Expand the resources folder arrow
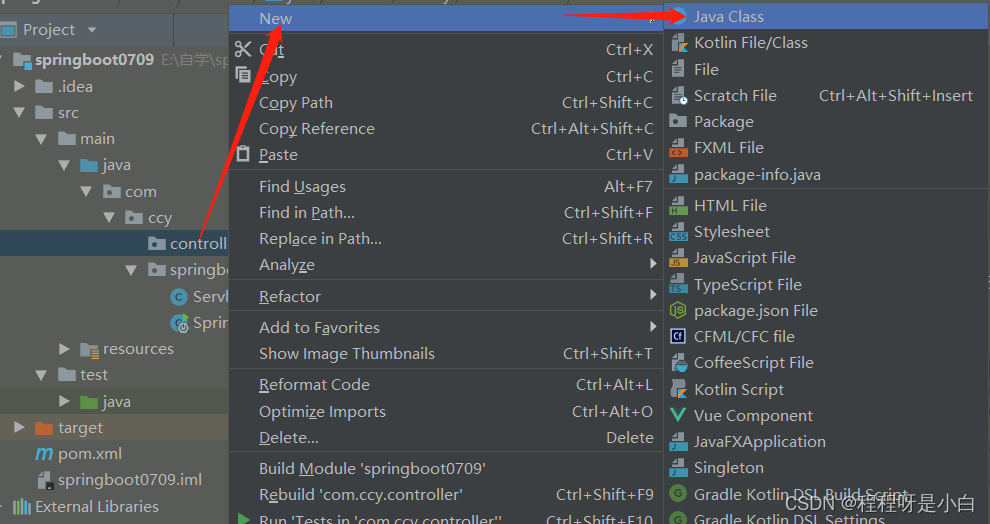Image resolution: width=990 pixels, height=524 pixels. (65, 349)
